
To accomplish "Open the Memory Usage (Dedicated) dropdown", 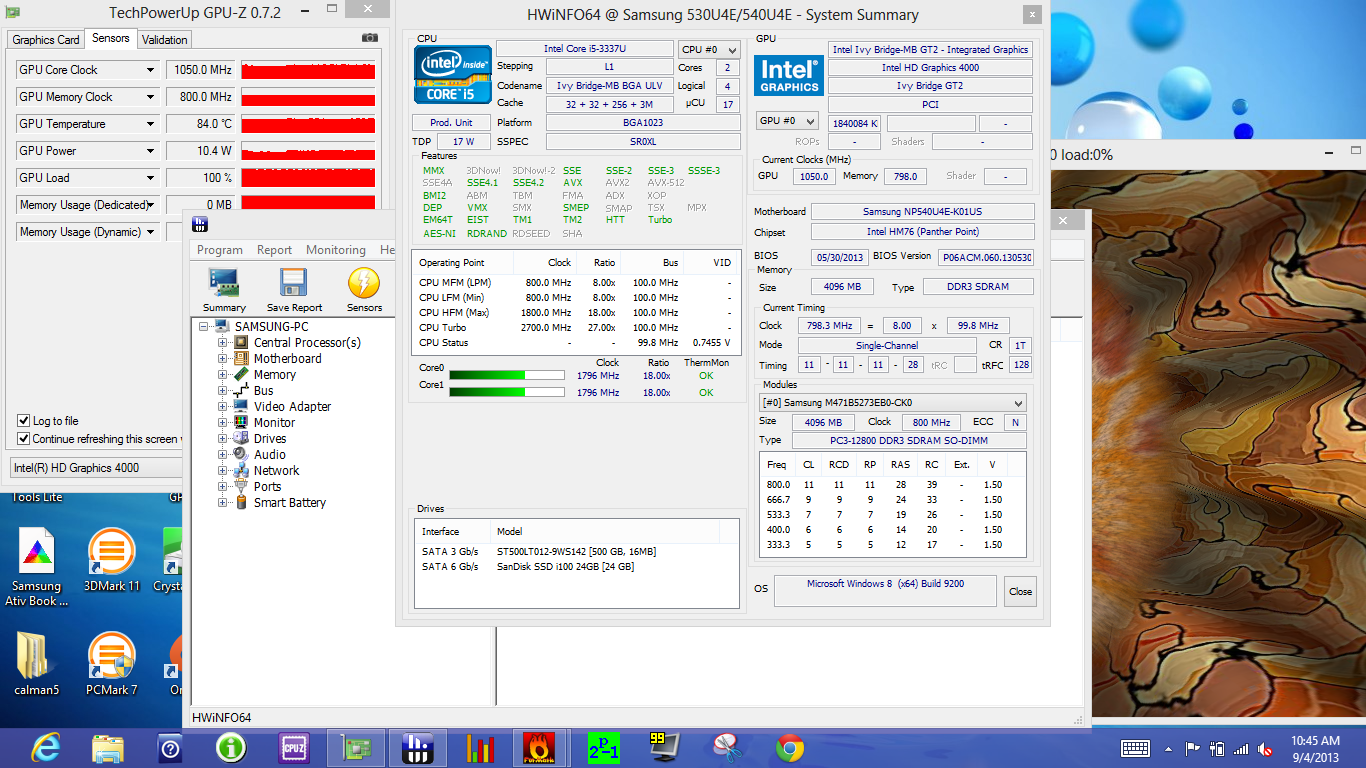I will (x=151, y=205).
